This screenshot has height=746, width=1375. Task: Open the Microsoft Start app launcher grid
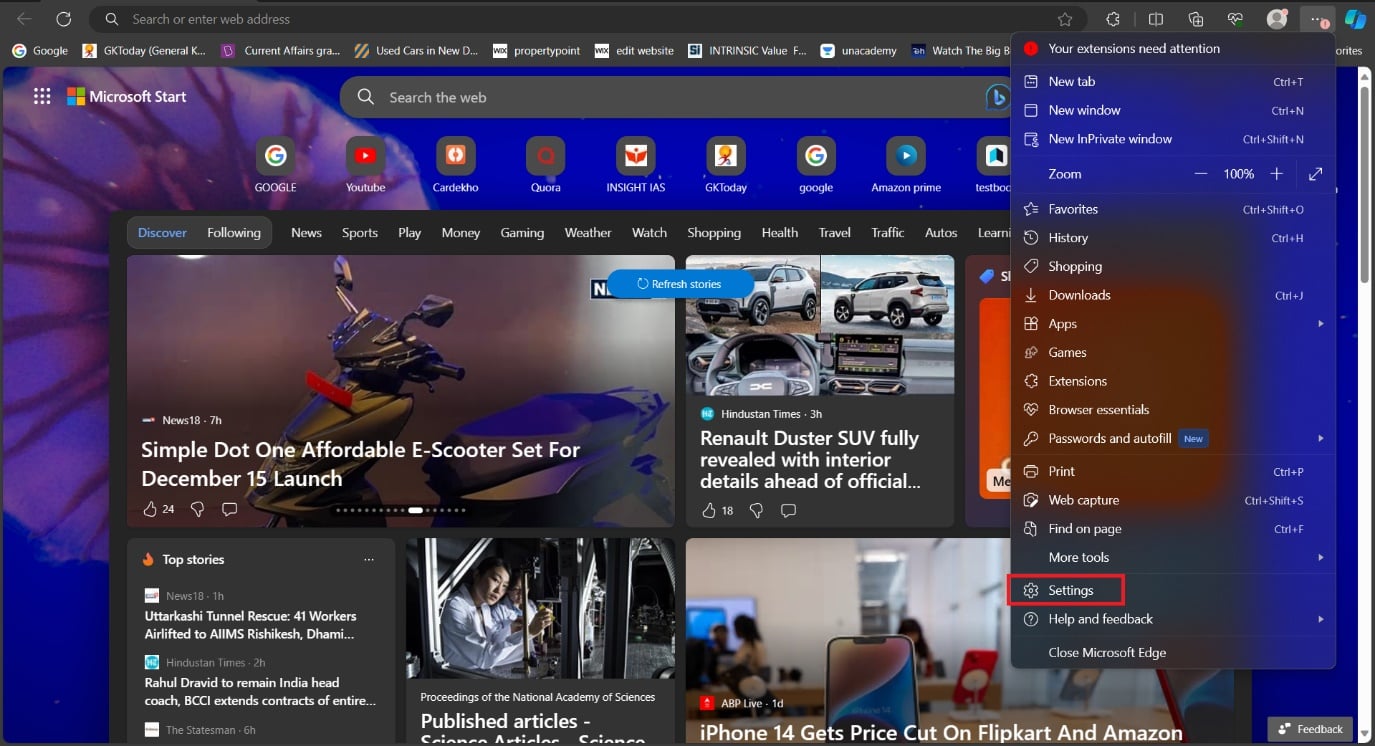point(42,96)
